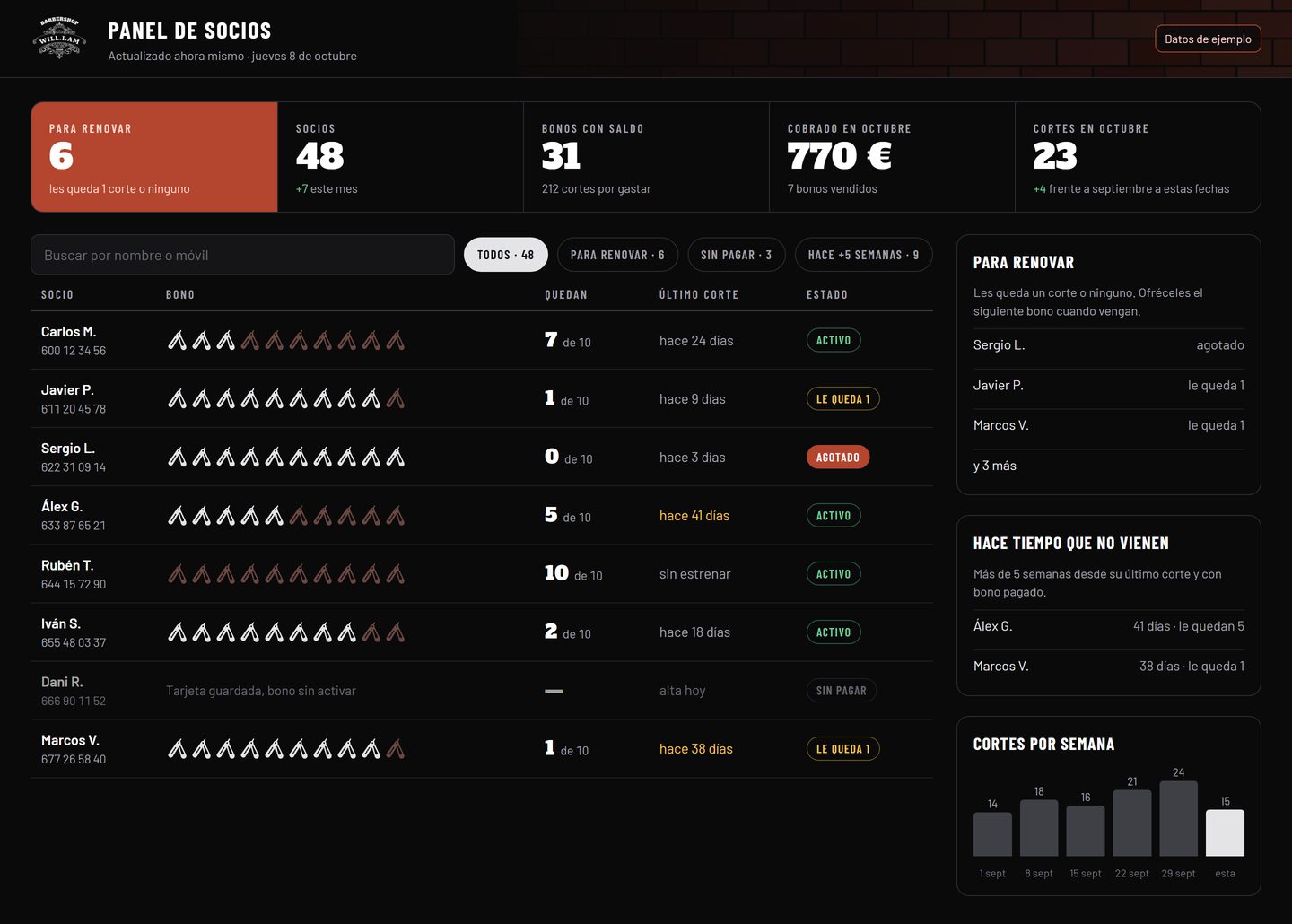Click the ÚLTIMO CORTE column header
This screenshot has height=924, width=1292.
click(x=699, y=294)
